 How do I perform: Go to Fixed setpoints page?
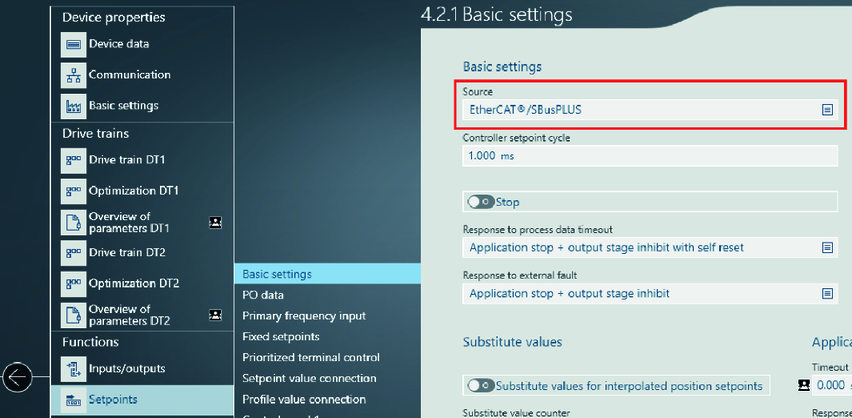click(281, 337)
